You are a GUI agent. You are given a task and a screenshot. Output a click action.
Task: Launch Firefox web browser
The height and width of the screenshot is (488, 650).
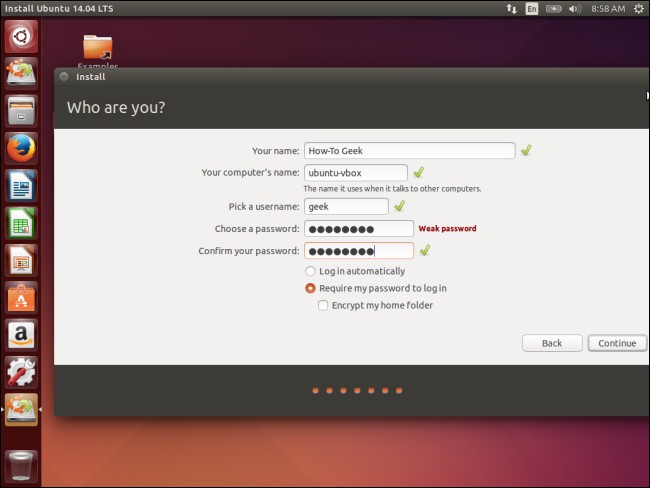coord(21,148)
